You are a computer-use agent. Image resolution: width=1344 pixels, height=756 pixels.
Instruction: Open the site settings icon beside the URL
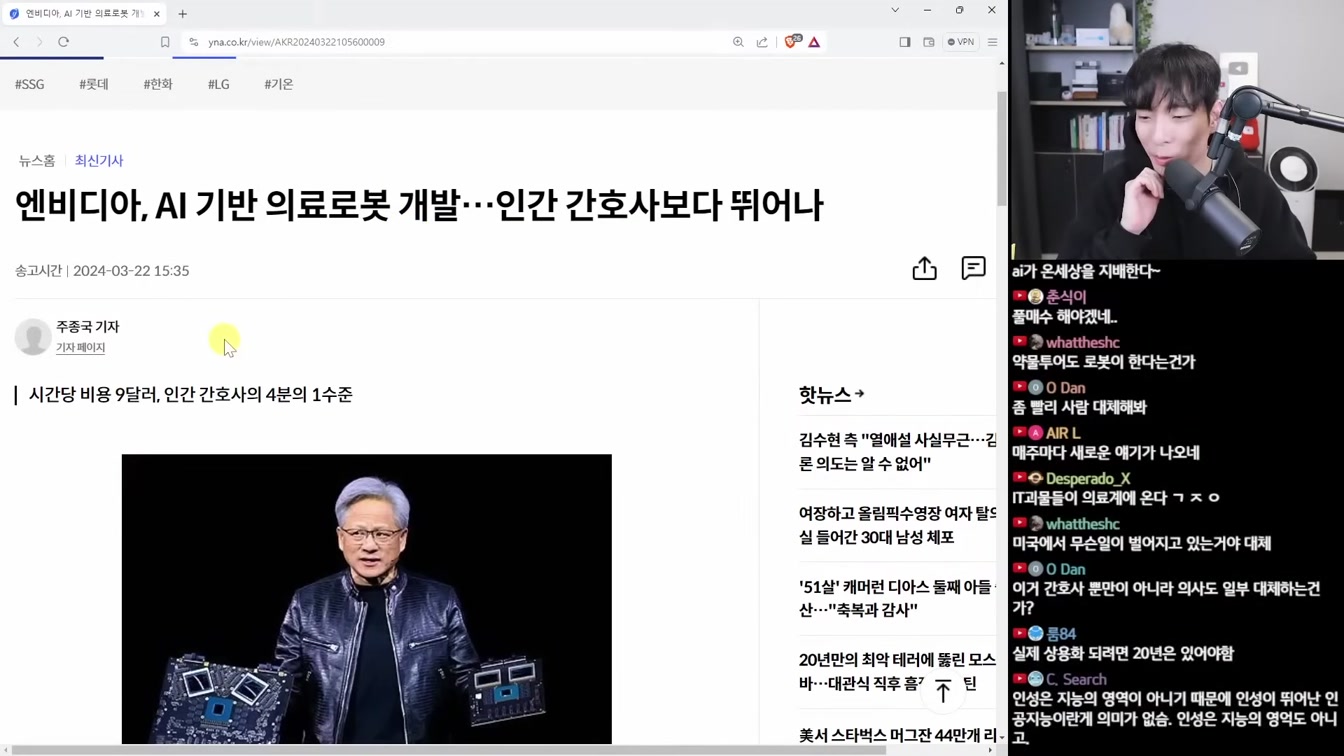pyautogui.click(x=194, y=42)
